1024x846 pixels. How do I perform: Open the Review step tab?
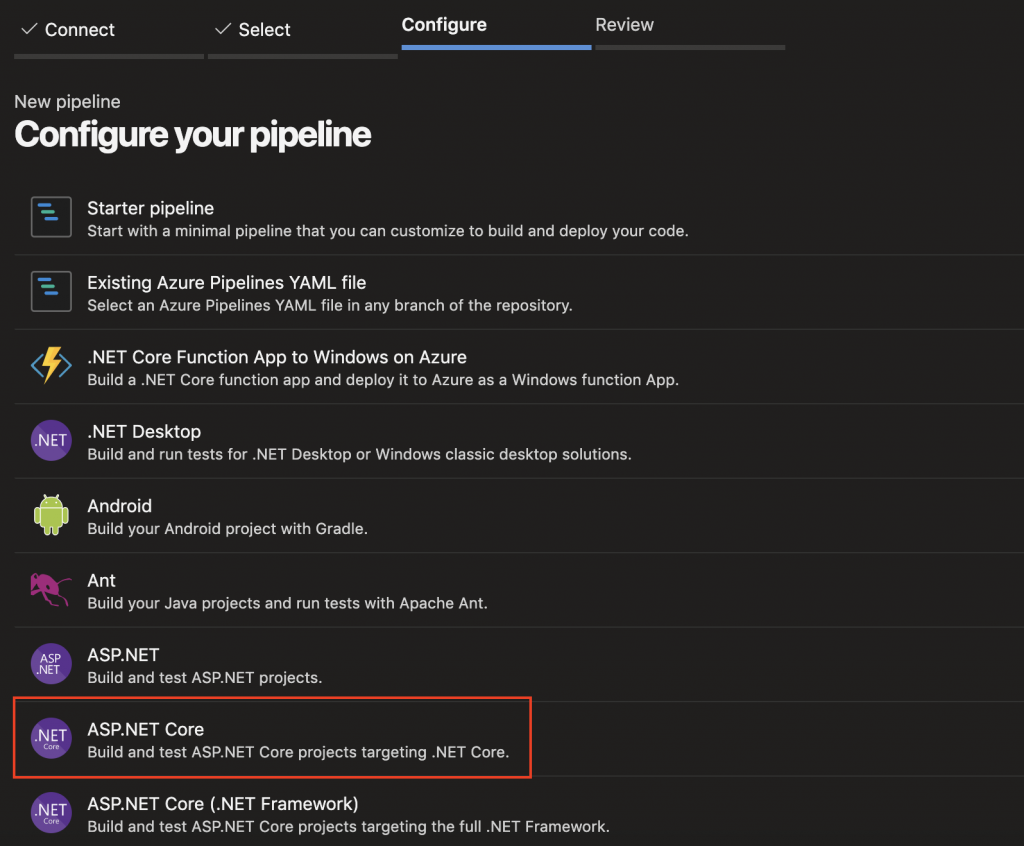[x=624, y=25]
